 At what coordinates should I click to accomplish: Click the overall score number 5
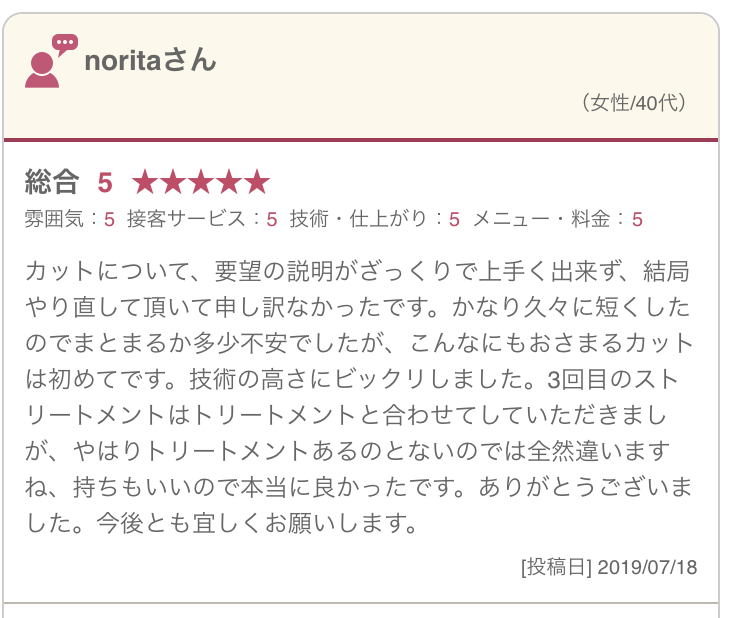pos(105,182)
